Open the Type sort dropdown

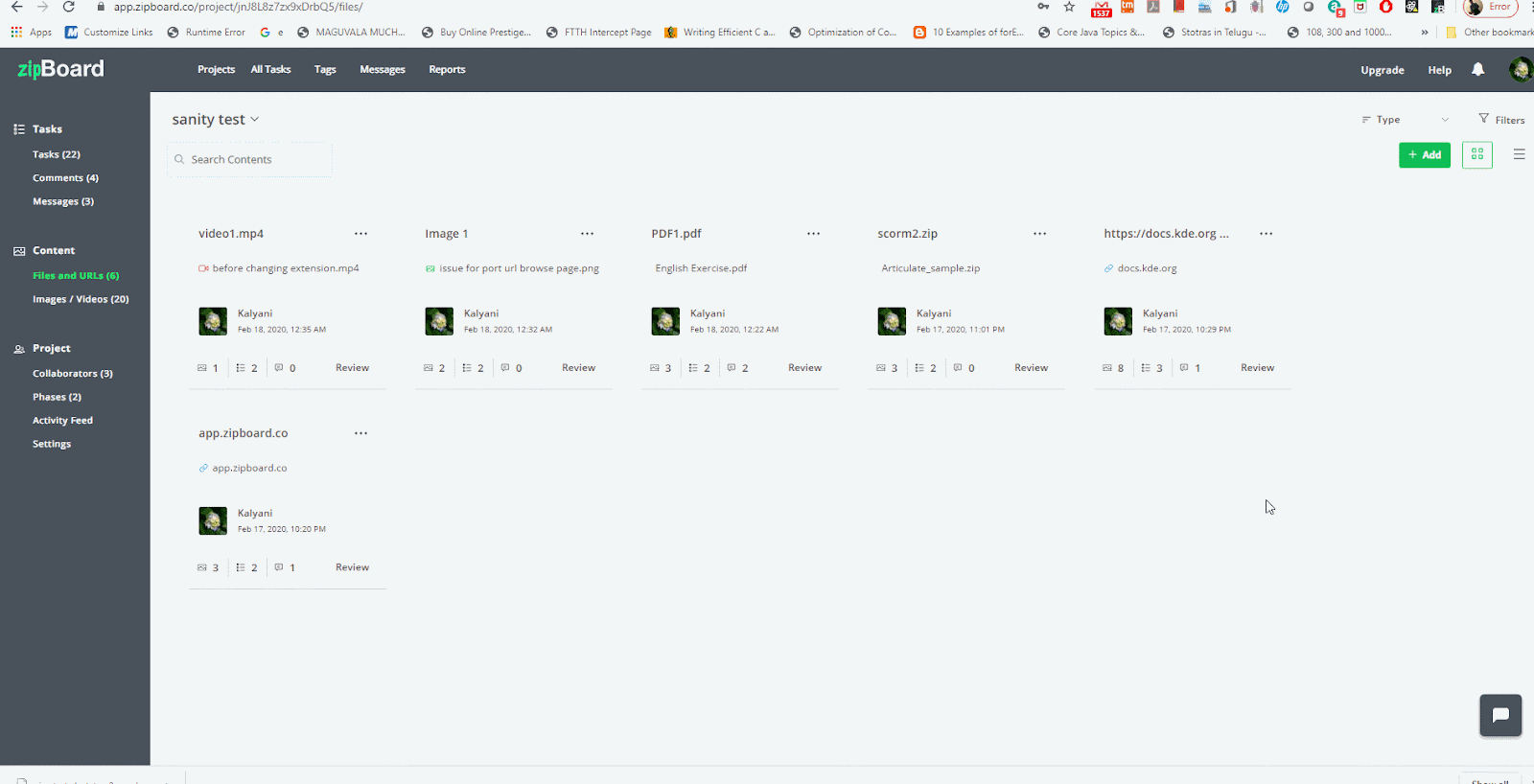1406,120
